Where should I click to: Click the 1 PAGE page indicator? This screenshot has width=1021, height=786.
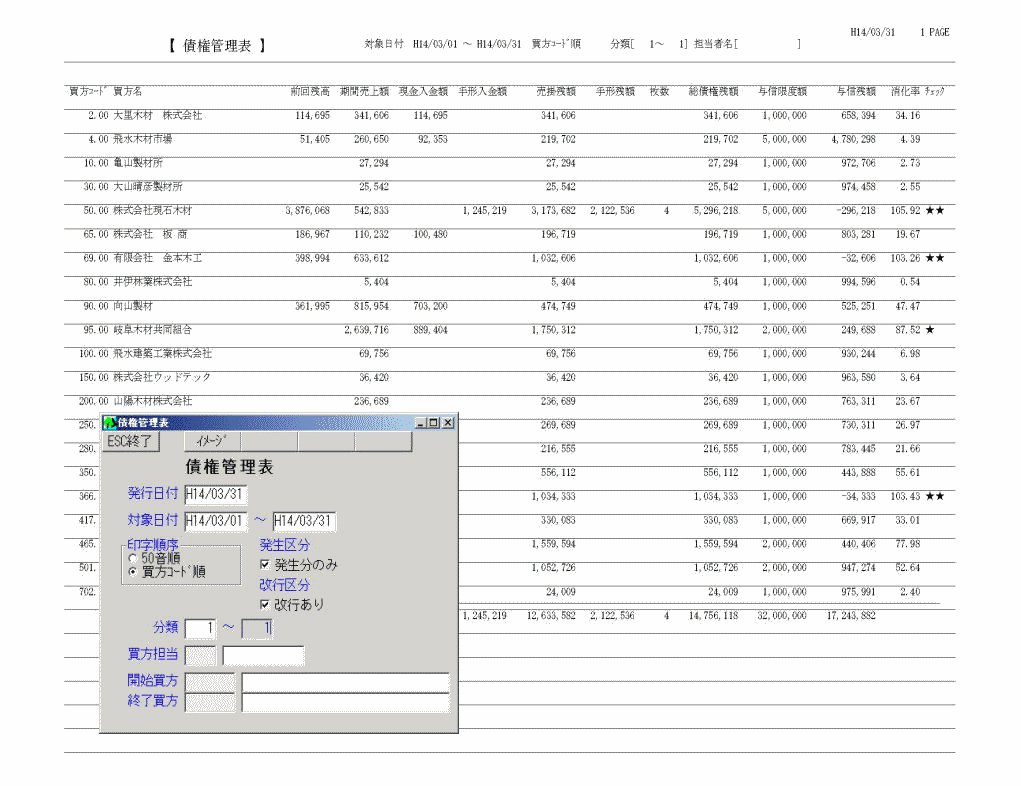[934, 33]
